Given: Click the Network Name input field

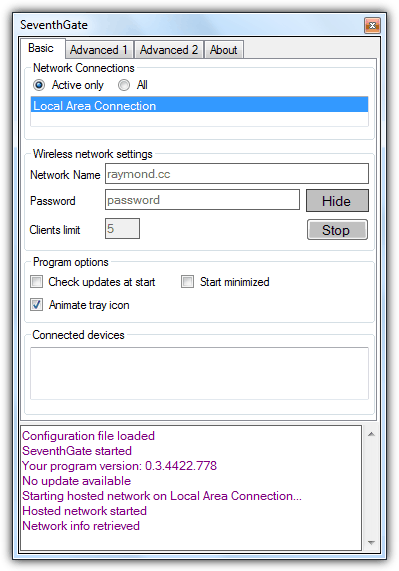Looking at the screenshot, I should [x=237, y=174].
